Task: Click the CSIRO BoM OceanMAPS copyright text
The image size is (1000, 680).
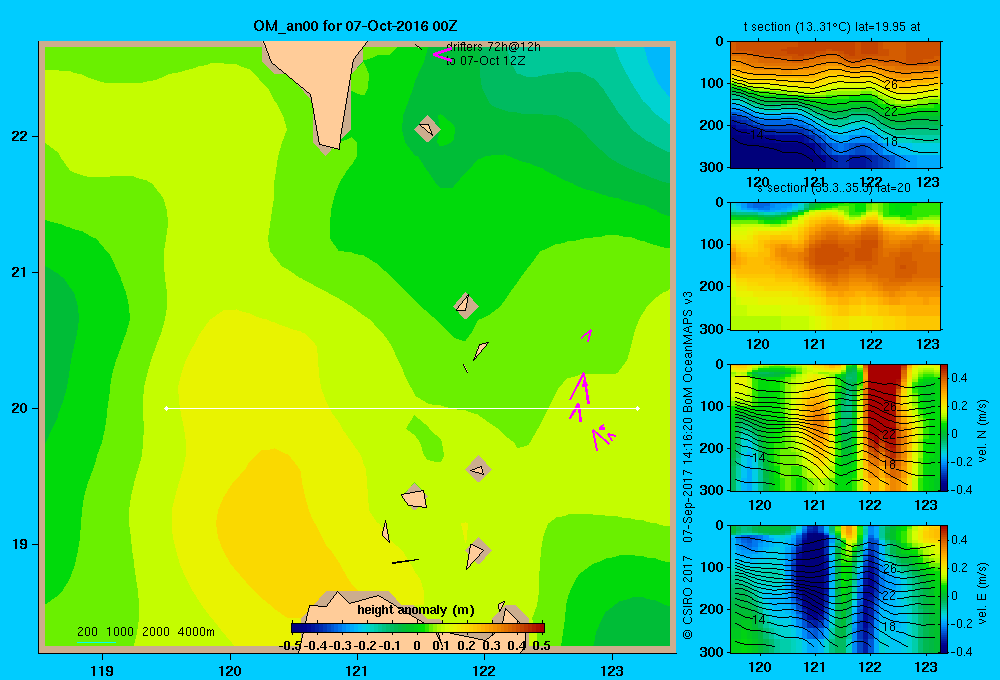Action: (688, 466)
